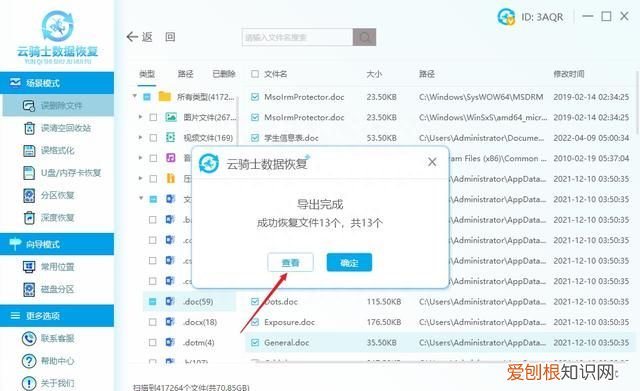Switch to the 路径 tab
Image resolution: width=640 pixels, height=391 pixels.
(185, 74)
